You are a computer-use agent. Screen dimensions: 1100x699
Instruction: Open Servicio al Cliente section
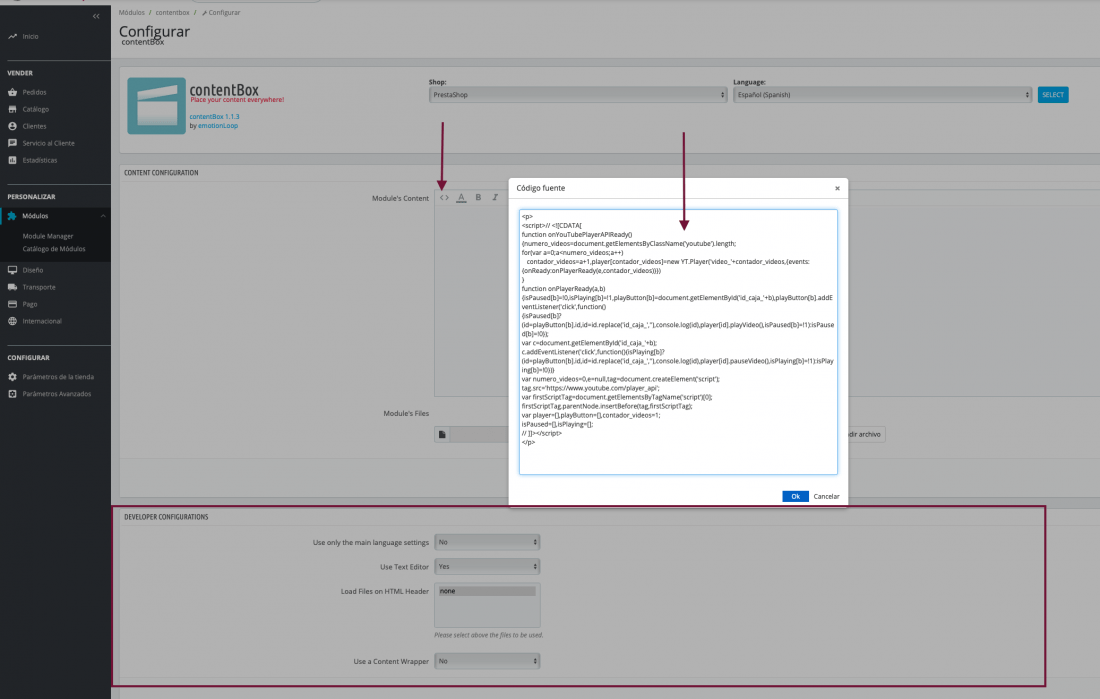[48, 143]
